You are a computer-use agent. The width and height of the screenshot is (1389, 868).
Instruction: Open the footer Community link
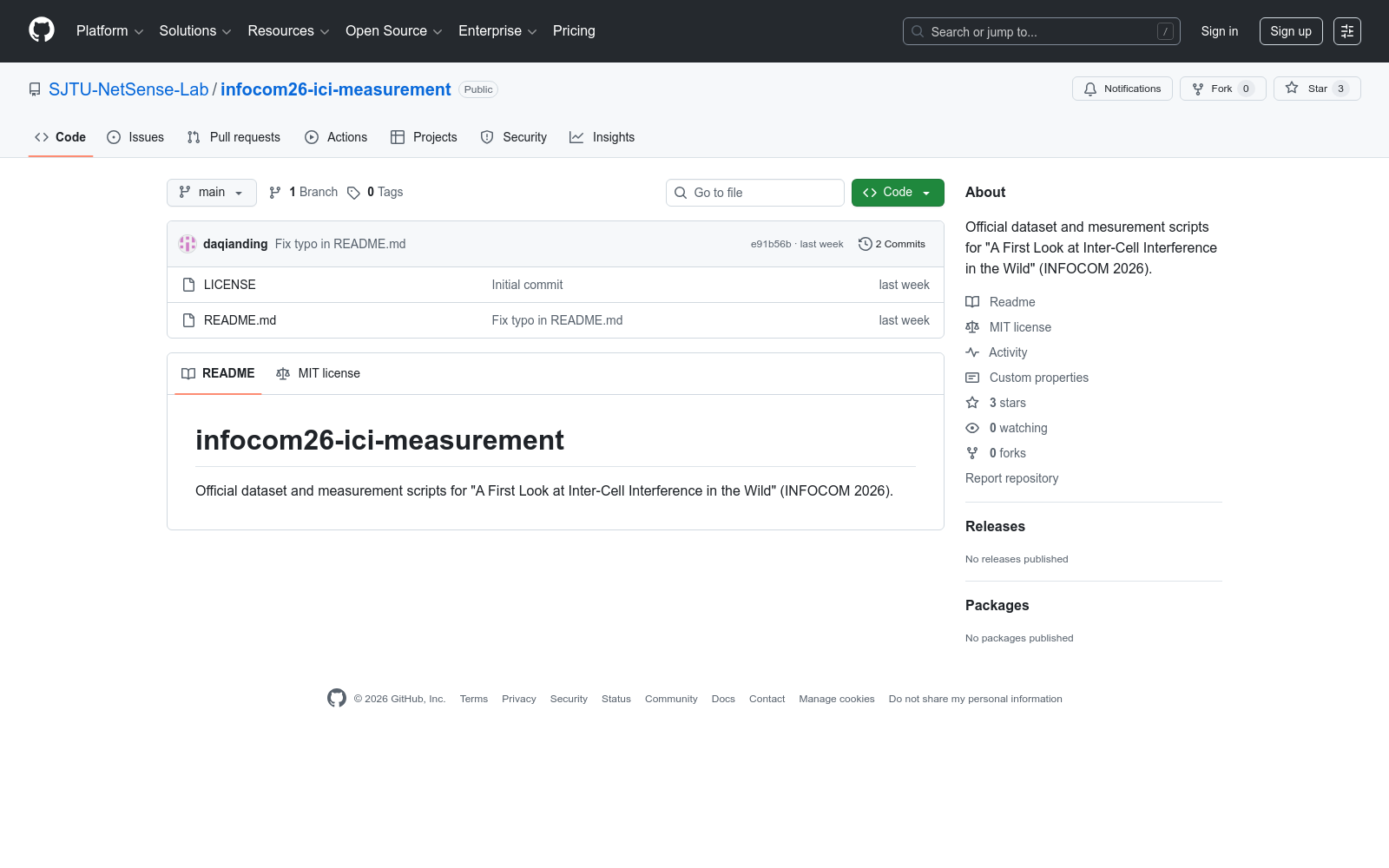[x=671, y=699]
